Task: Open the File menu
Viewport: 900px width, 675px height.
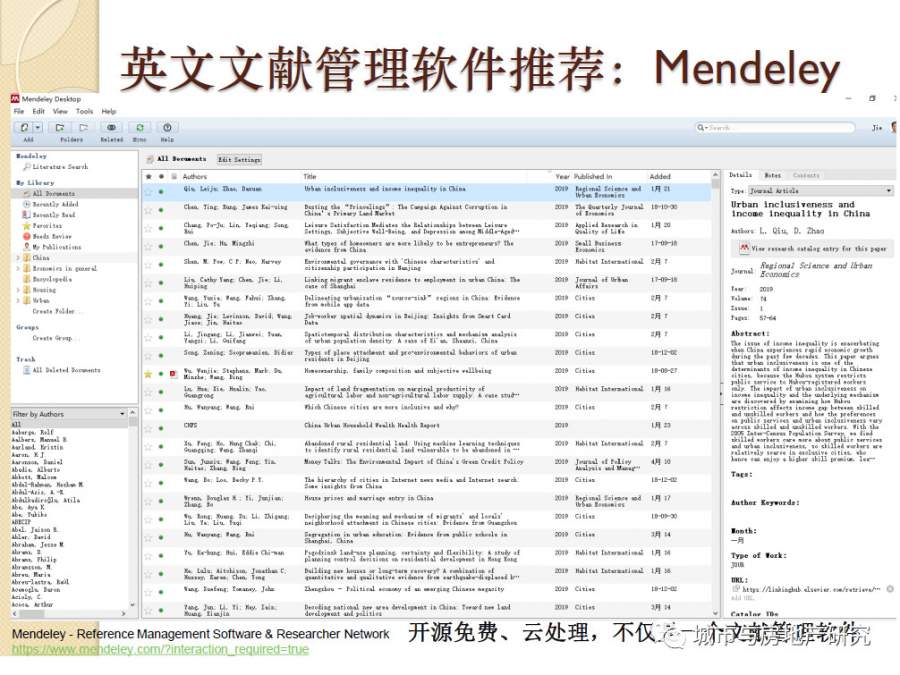Action: click(19, 111)
